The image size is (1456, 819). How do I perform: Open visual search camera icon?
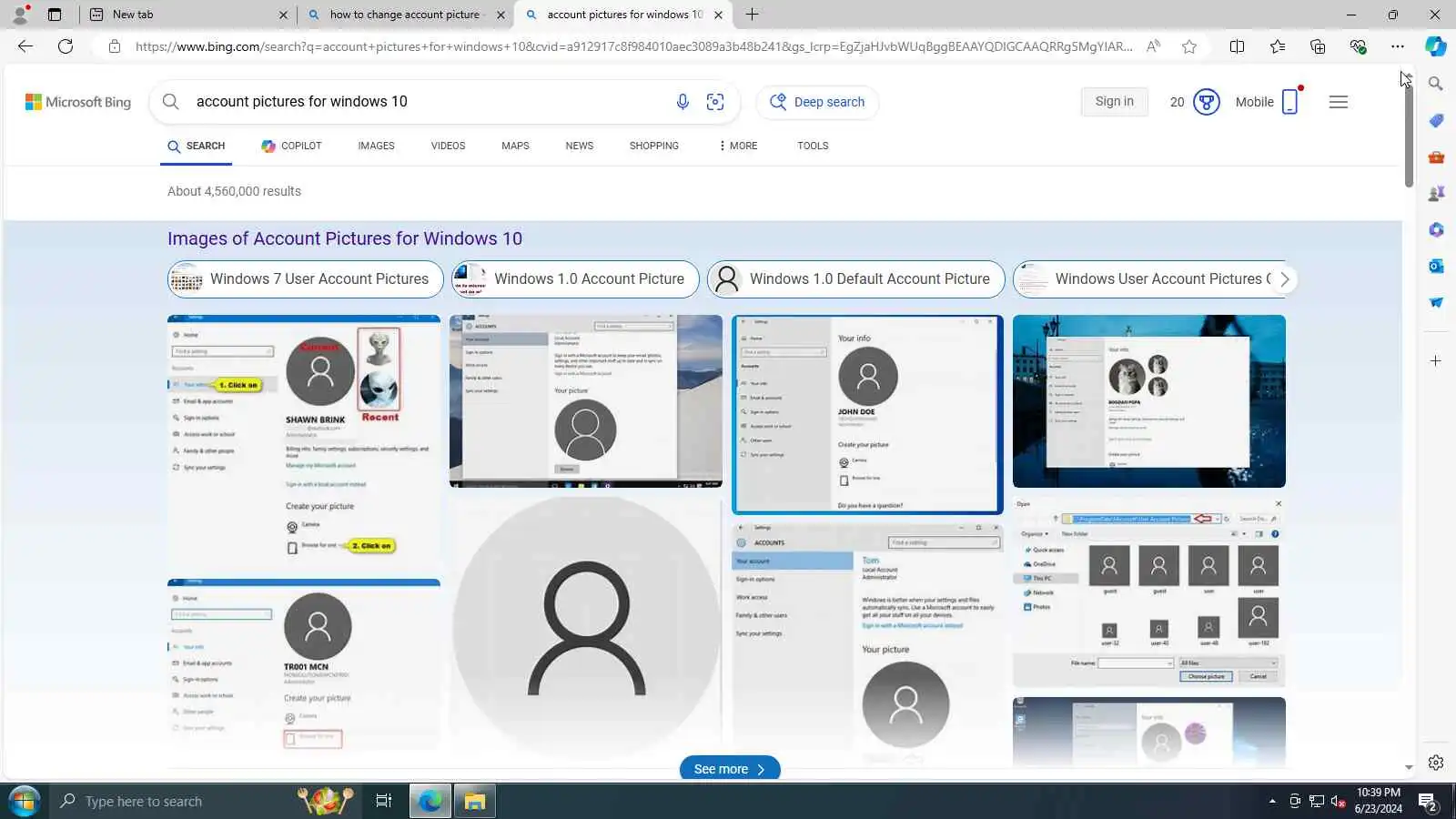coord(715,102)
